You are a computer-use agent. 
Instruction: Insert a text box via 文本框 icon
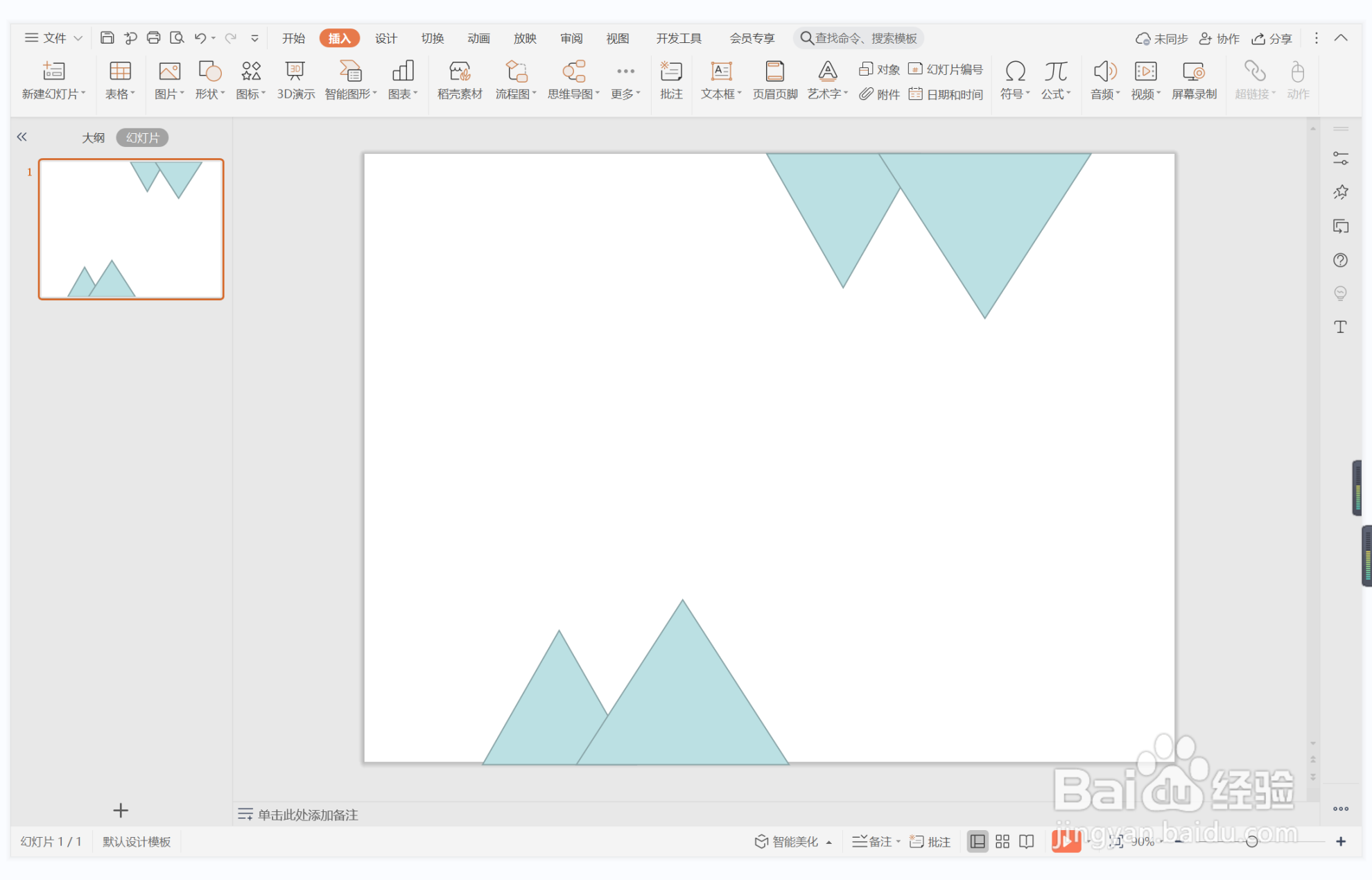pos(720,71)
